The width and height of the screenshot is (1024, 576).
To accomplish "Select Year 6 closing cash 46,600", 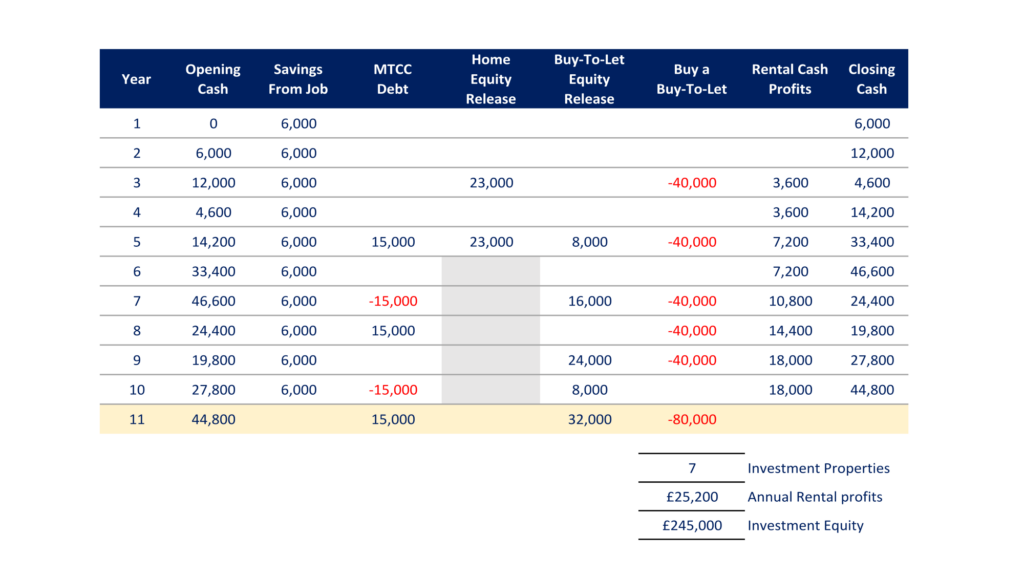I will point(872,271).
